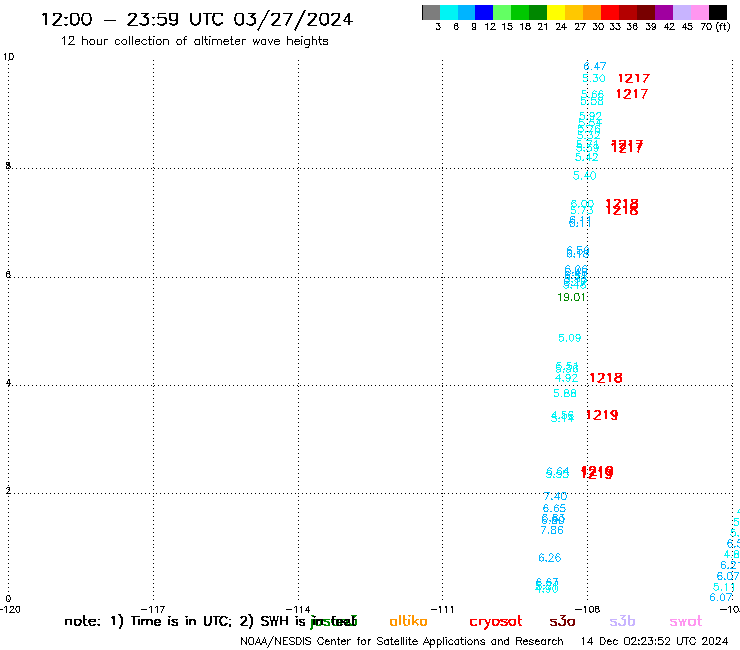
Task: Click the longitude axis label -114
Action: (x=298, y=609)
